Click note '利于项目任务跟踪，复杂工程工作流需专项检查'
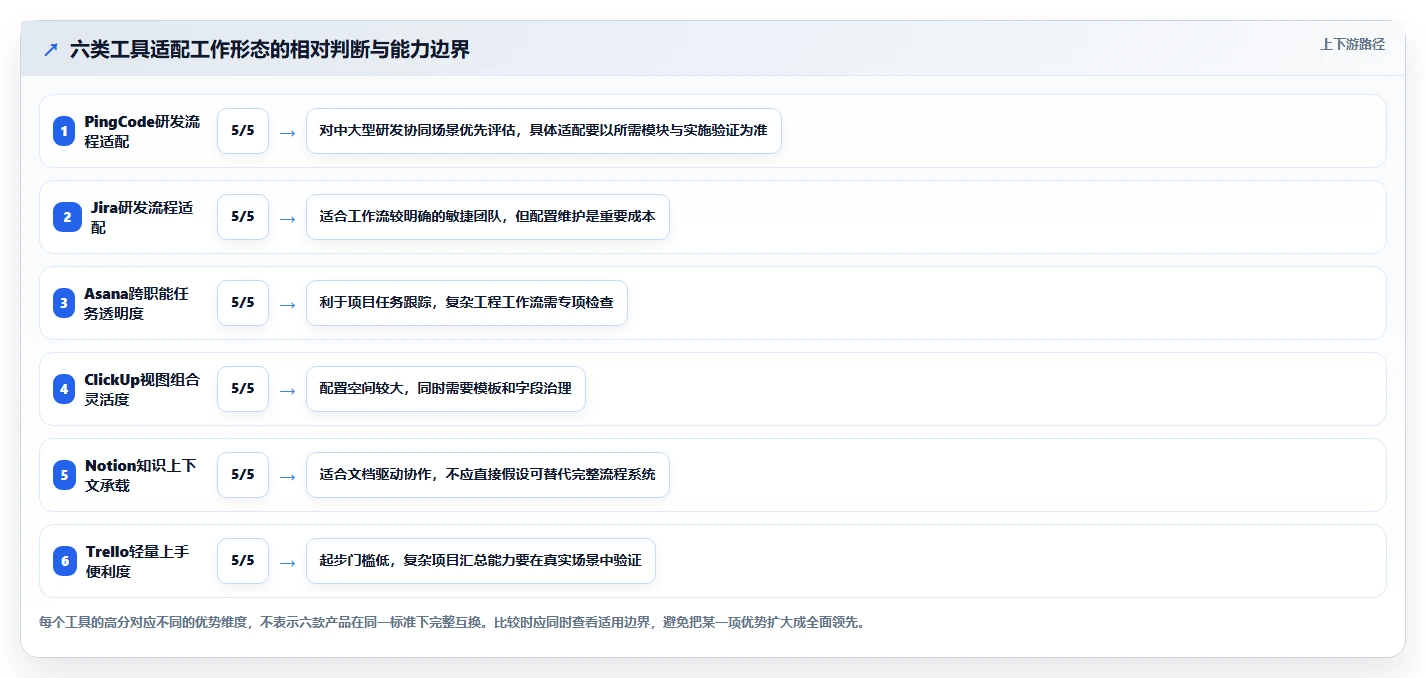 467,303
